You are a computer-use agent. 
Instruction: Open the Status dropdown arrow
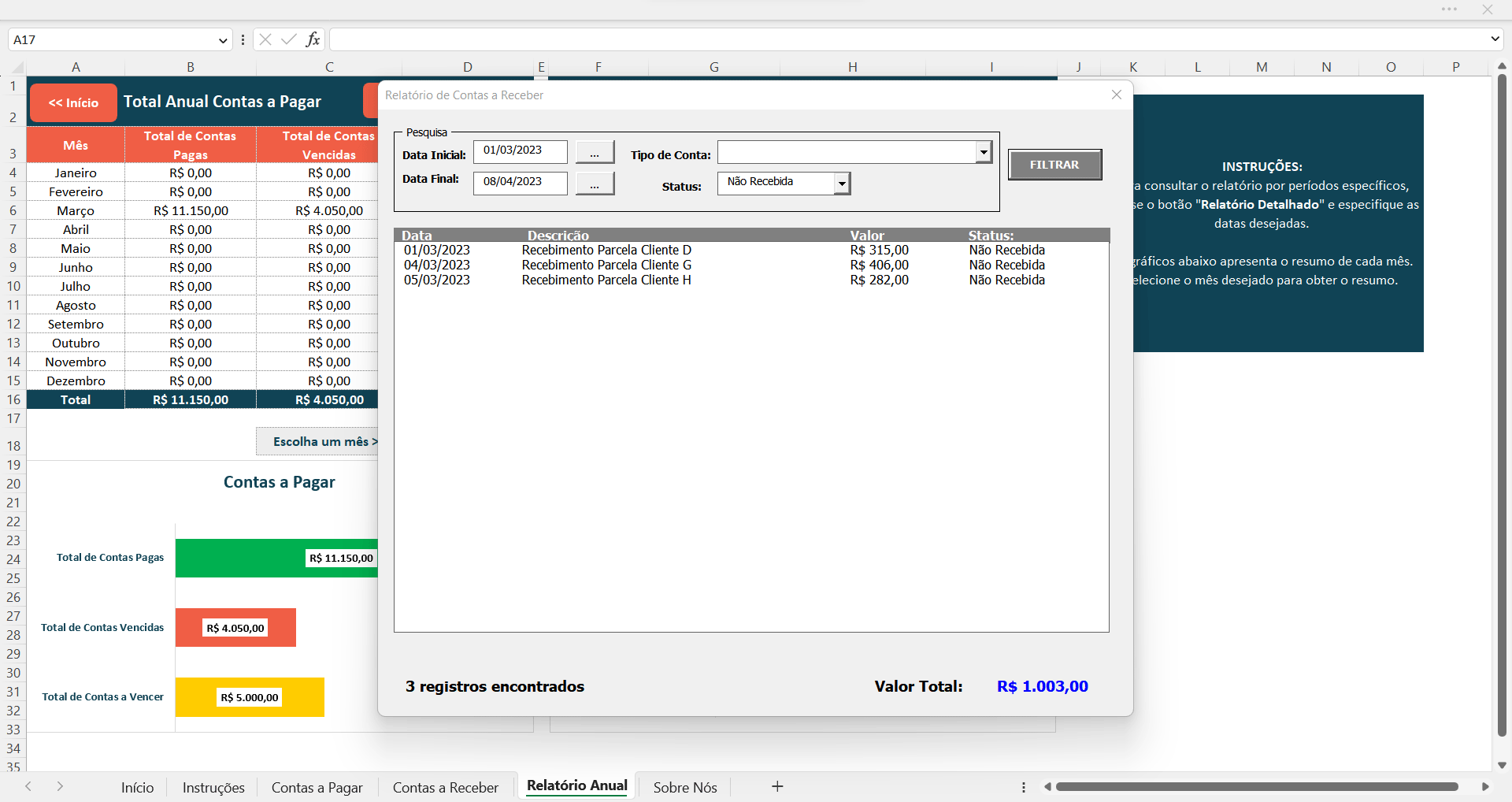[x=842, y=184]
